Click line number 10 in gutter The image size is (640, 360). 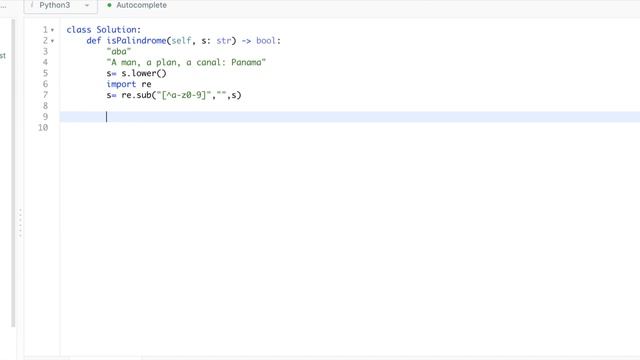pos(43,128)
